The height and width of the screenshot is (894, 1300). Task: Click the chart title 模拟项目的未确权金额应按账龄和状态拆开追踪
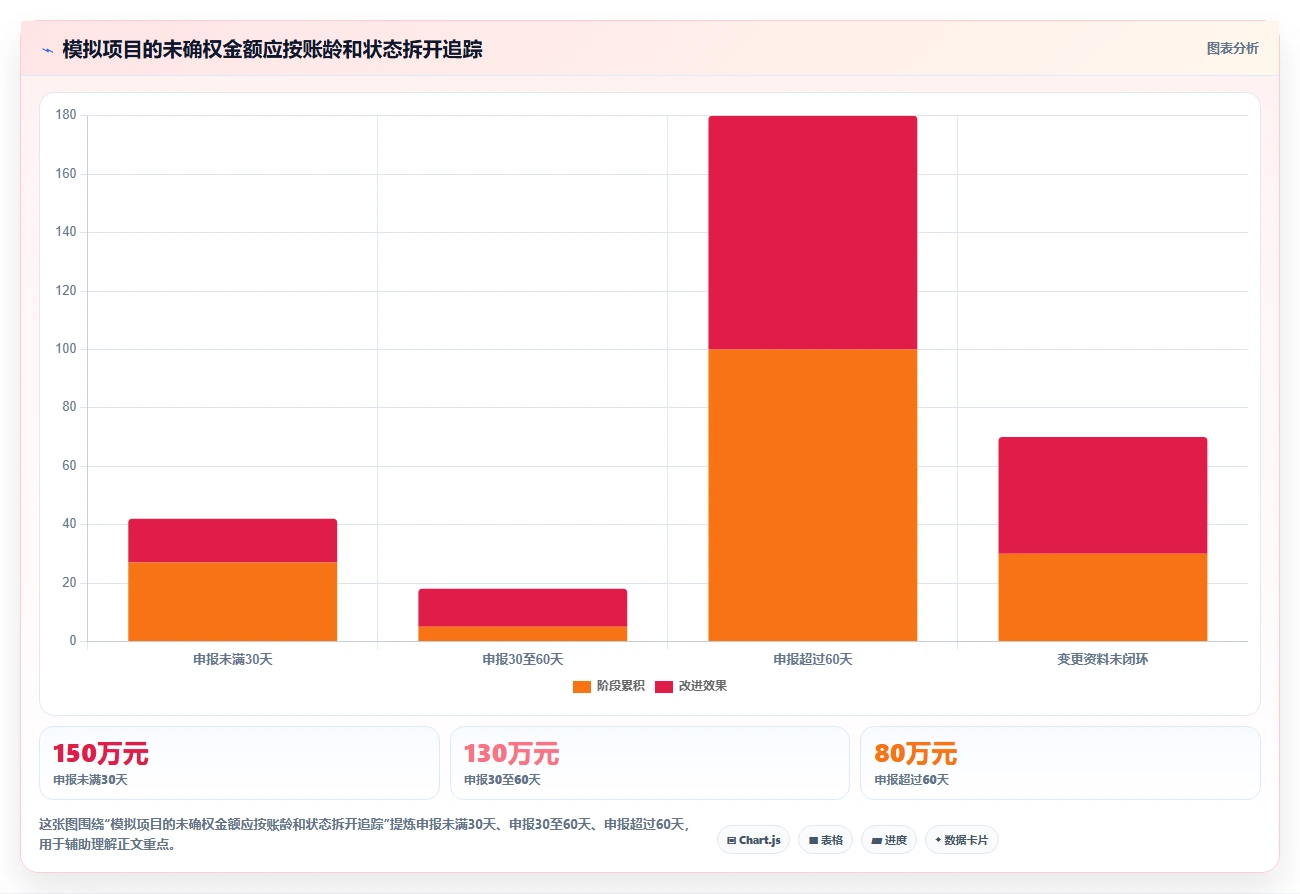click(x=272, y=49)
